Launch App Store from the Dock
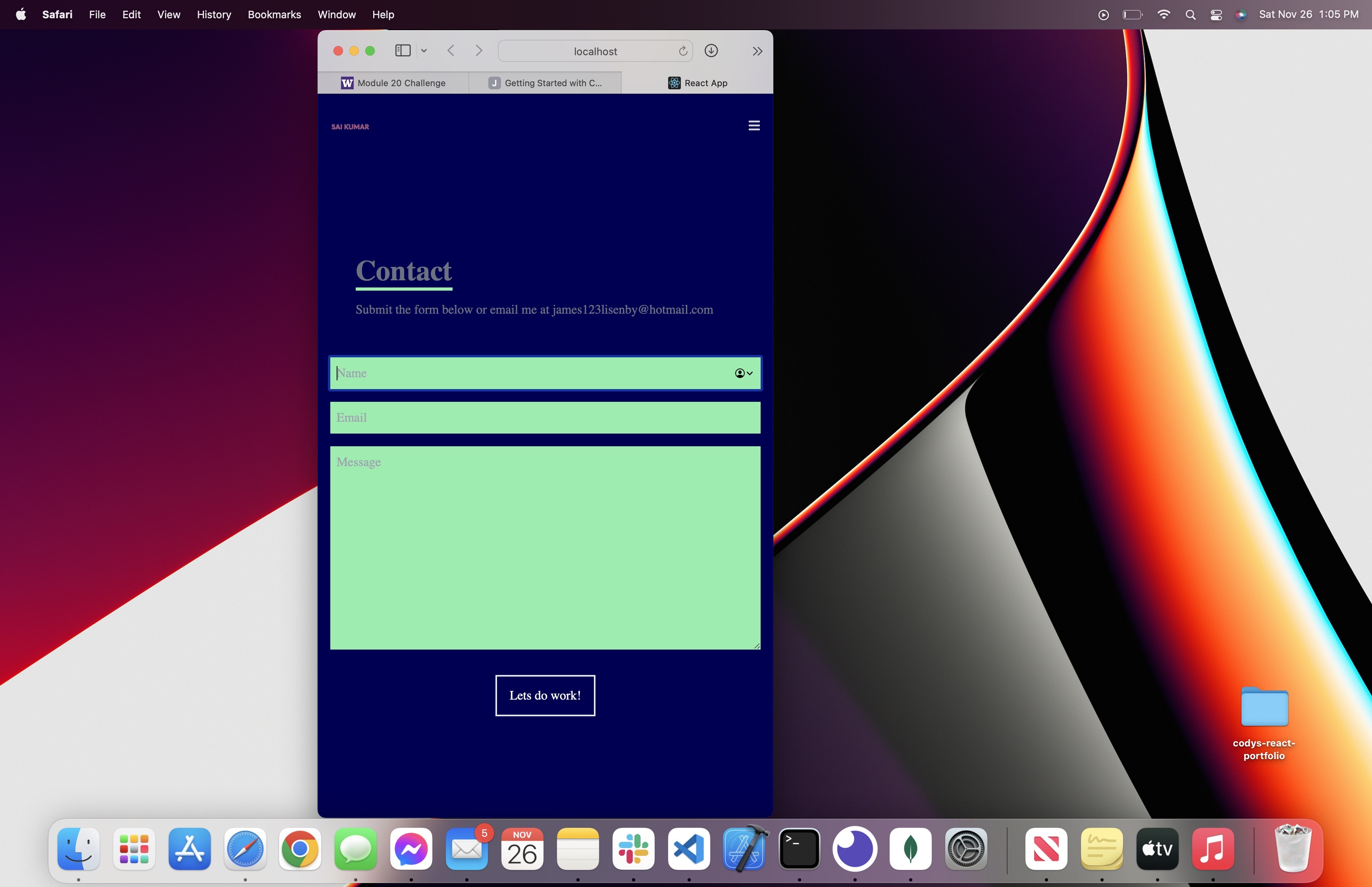Image resolution: width=1372 pixels, height=887 pixels. [x=189, y=849]
